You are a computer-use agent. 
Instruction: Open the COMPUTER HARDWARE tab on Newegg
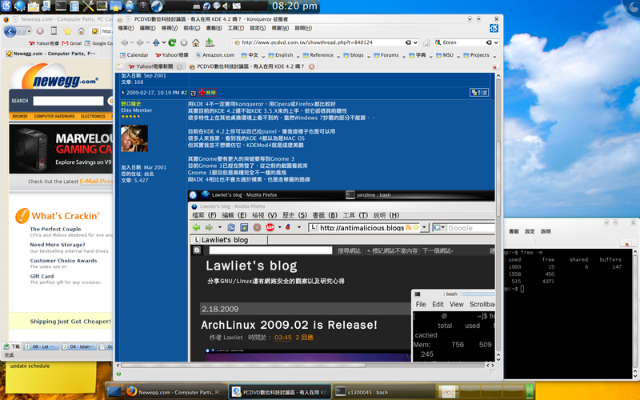point(54,116)
